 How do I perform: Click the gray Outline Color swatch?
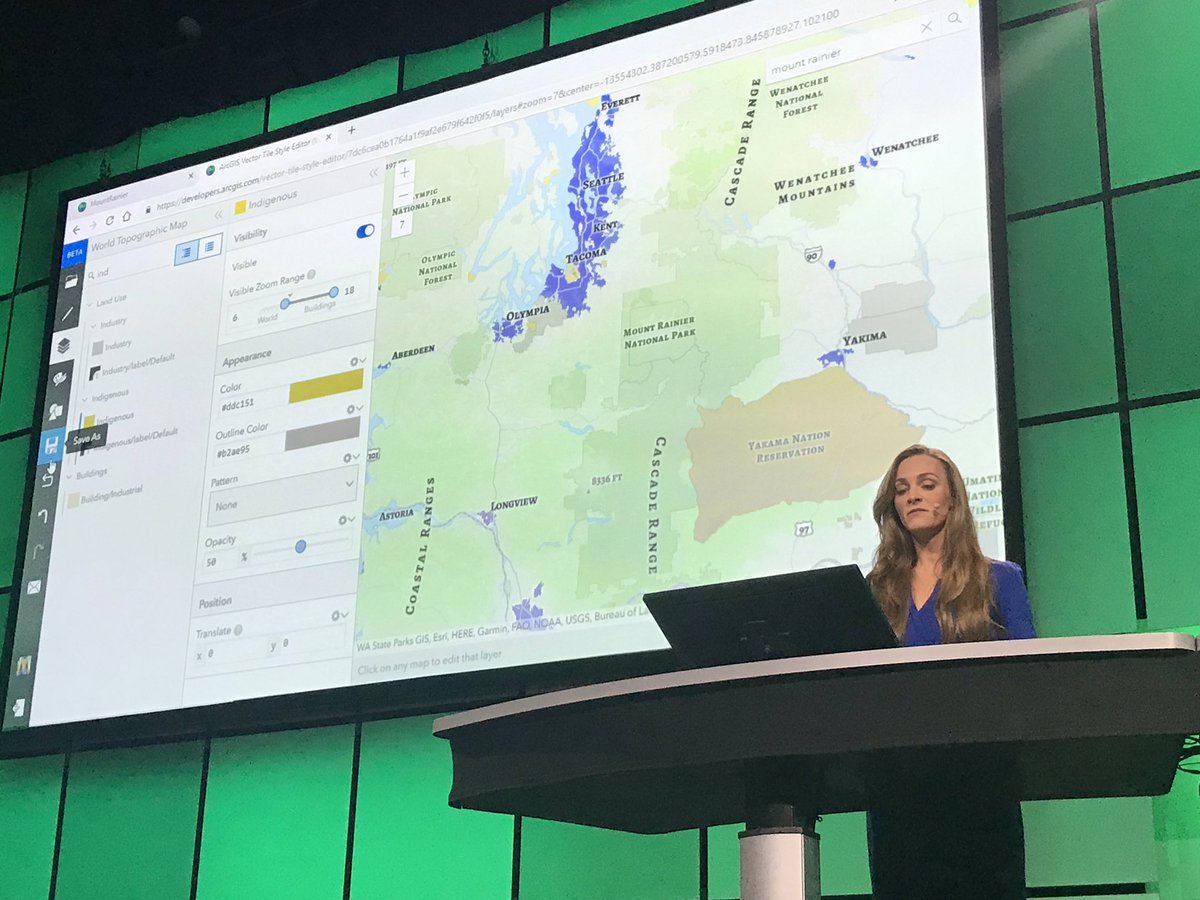coord(322,433)
